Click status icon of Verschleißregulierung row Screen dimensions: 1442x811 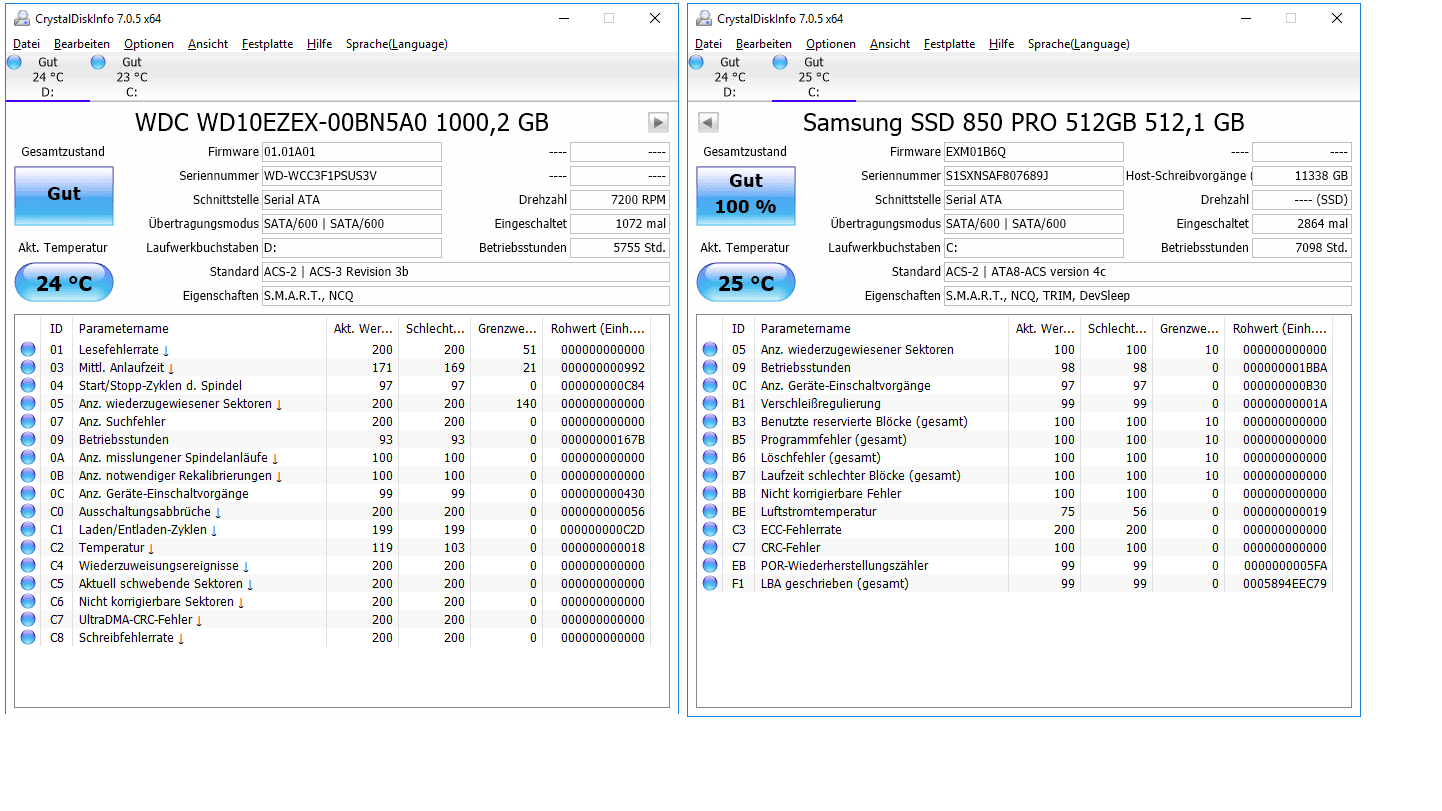point(710,404)
